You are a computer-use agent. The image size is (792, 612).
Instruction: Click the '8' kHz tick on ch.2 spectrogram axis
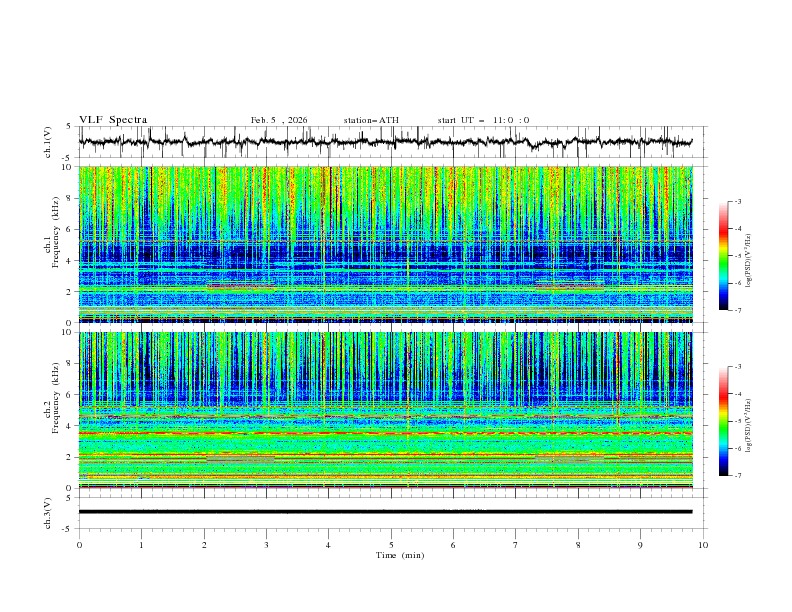[x=69, y=364]
